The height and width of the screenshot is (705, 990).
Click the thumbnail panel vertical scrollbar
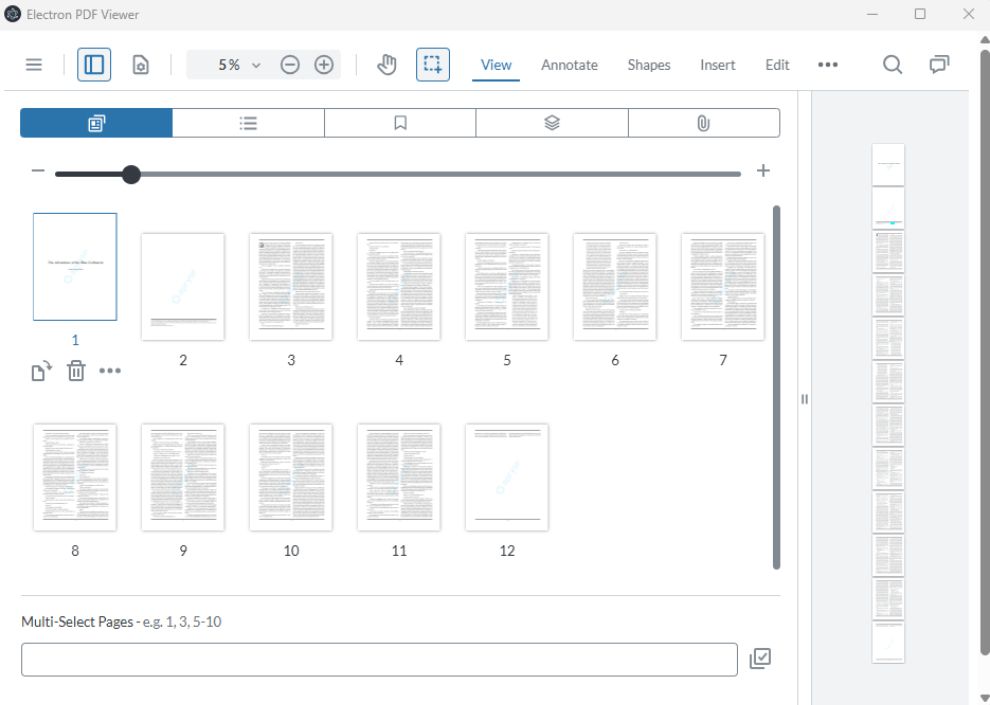click(777, 388)
